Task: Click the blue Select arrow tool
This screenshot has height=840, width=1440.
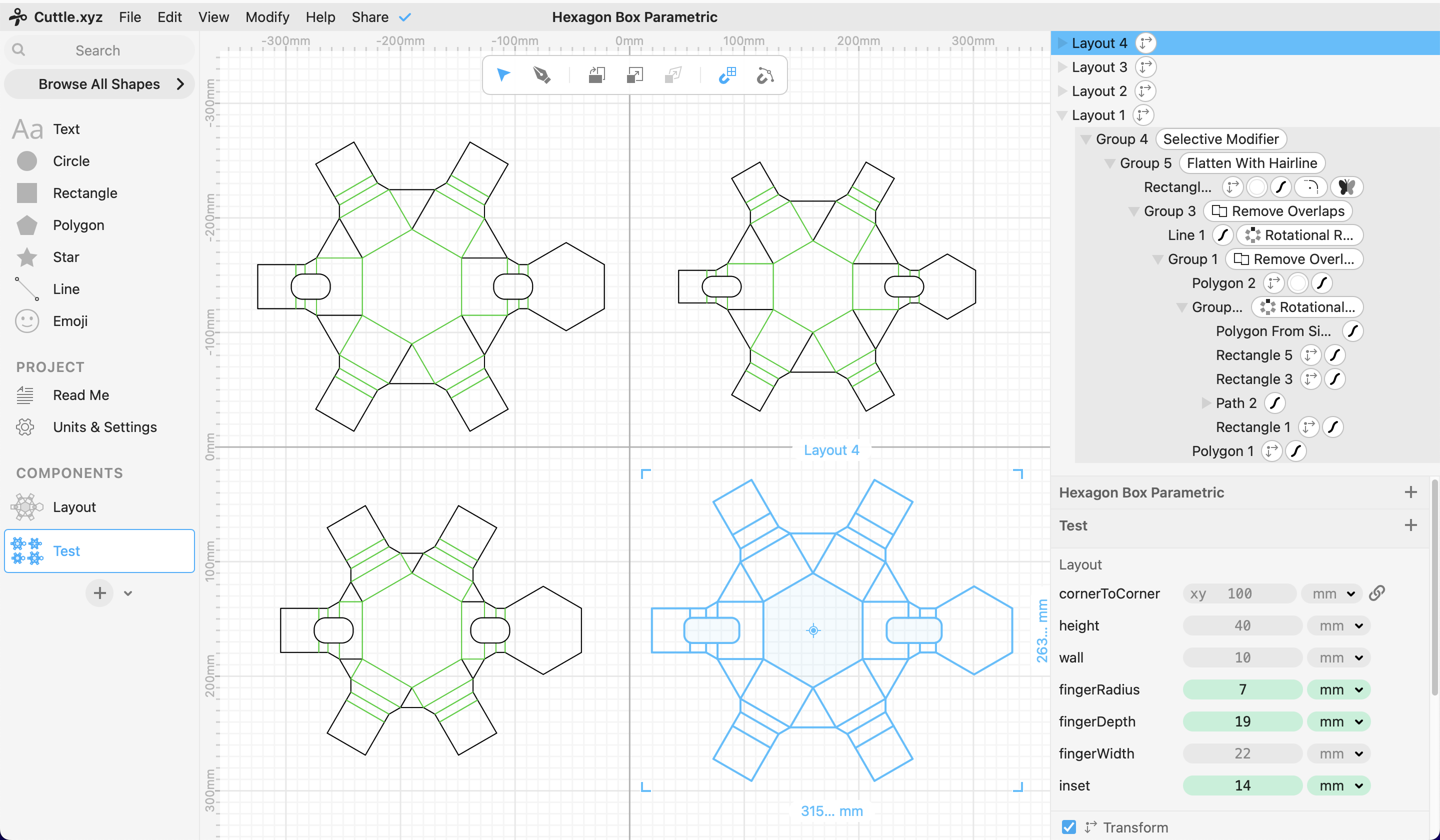Action: click(503, 75)
